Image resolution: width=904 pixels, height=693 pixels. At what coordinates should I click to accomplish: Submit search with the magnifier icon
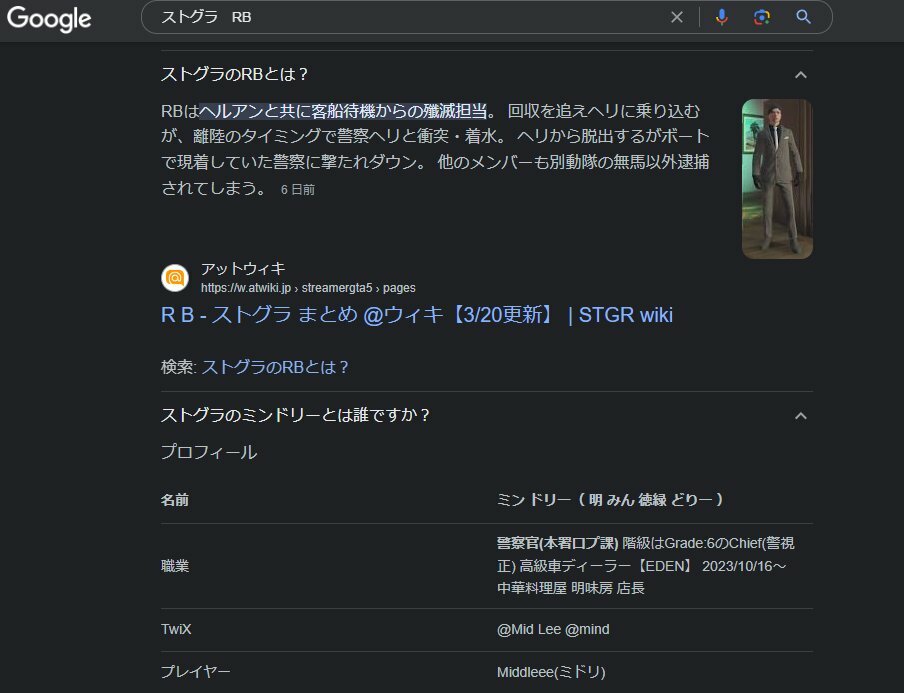(803, 17)
